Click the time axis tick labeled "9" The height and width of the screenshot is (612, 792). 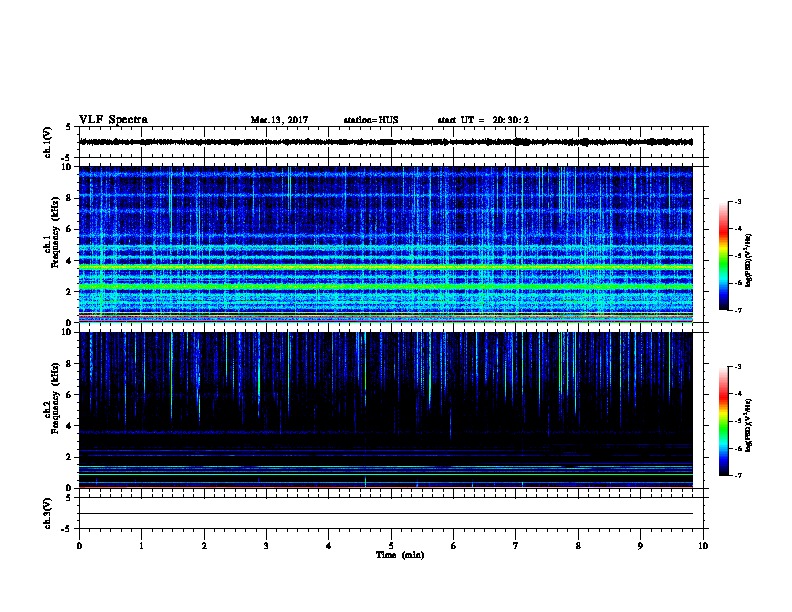640,546
